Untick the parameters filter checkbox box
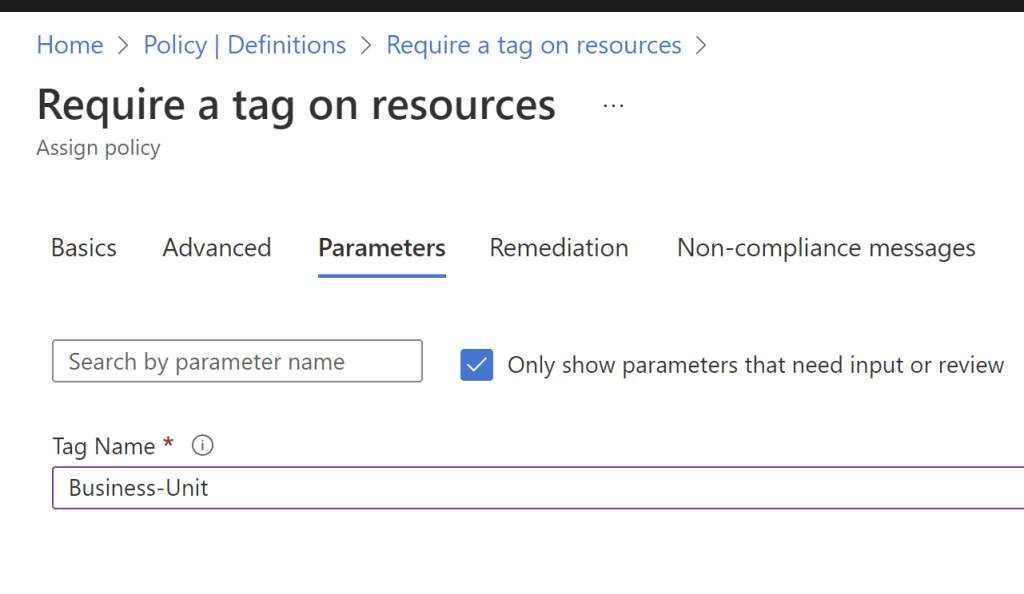 (476, 365)
